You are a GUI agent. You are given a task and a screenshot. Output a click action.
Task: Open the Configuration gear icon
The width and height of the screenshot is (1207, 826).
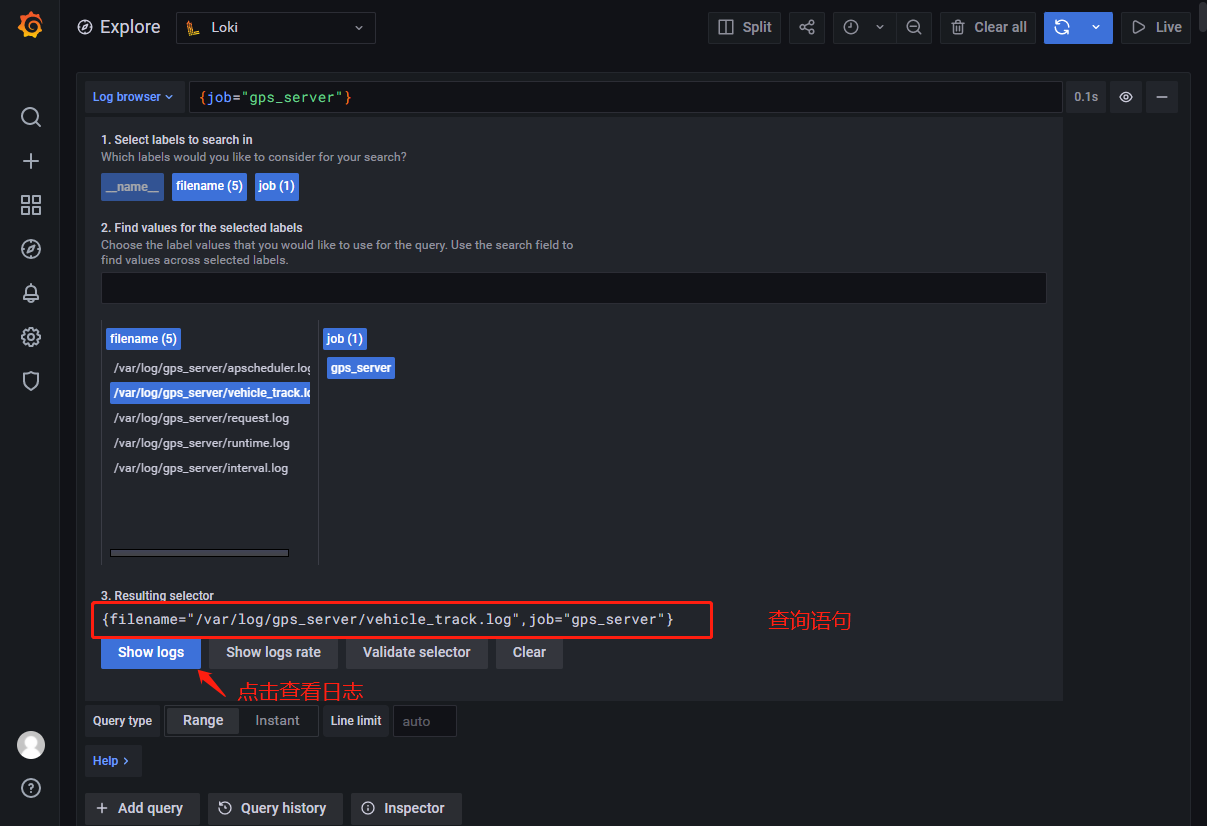point(31,337)
